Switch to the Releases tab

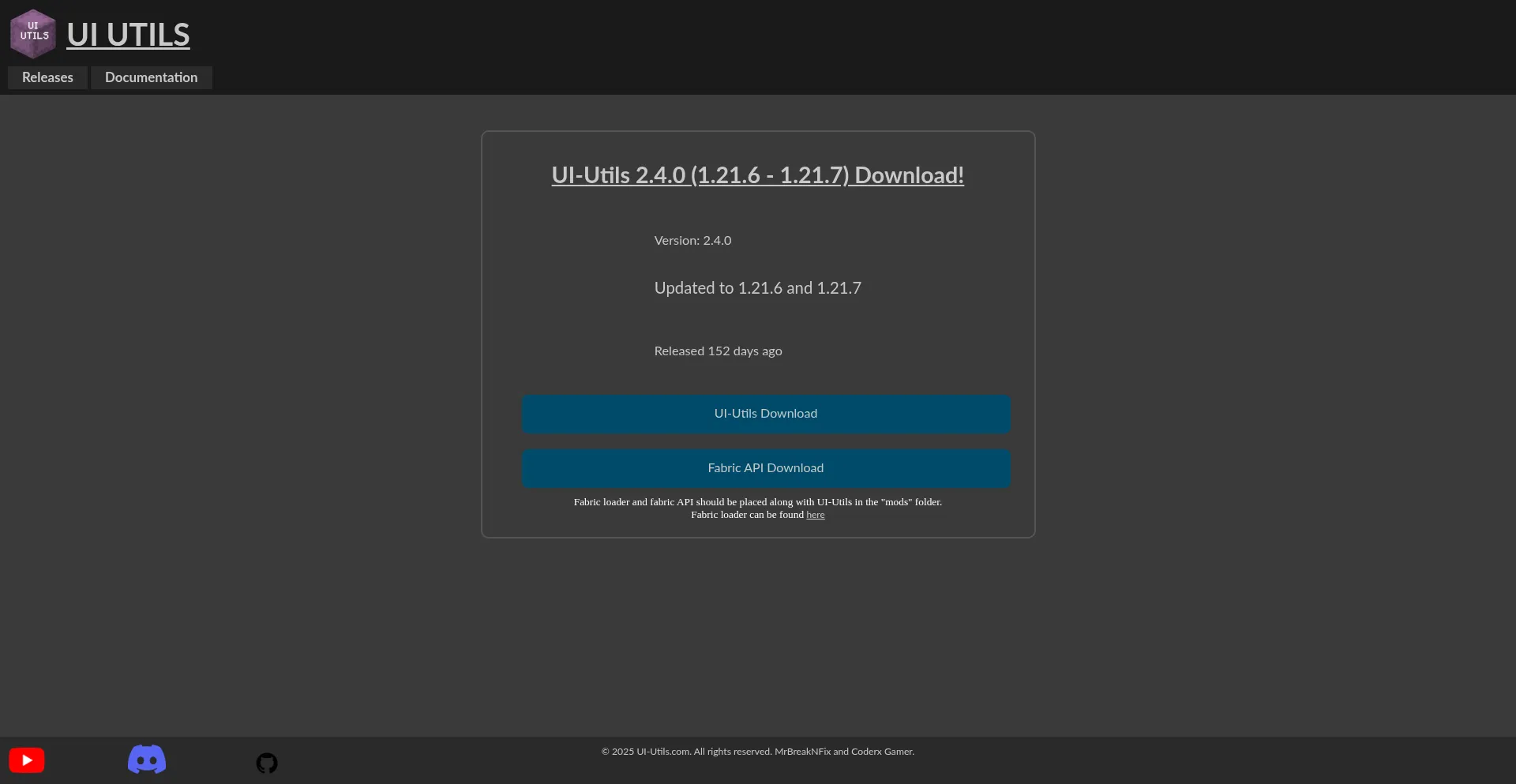coord(47,77)
